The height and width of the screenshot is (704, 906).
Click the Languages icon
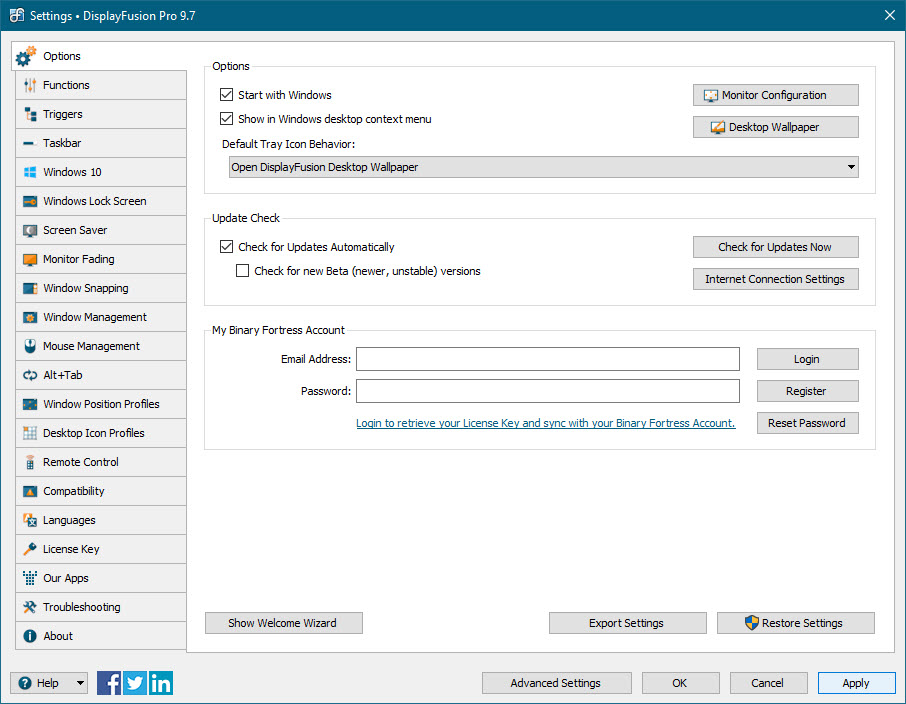30,520
